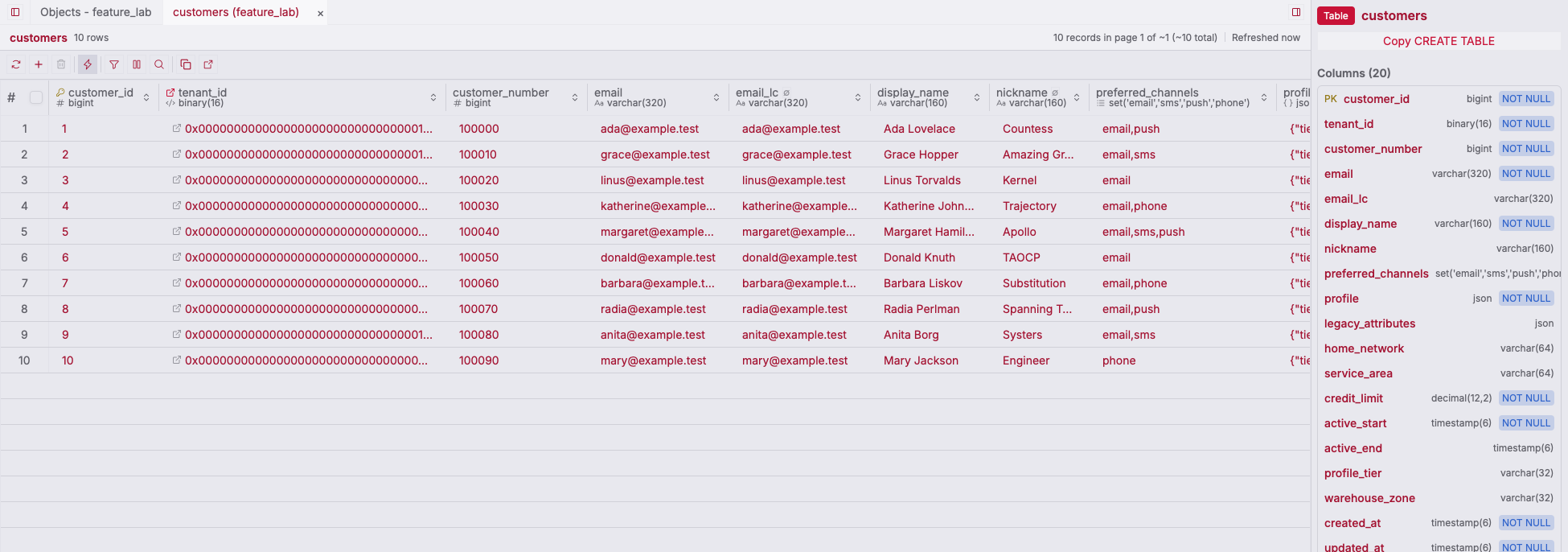Open the filter funnel tool
This screenshot has height=552, width=1568.
pyautogui.click(x=114, y=64)
